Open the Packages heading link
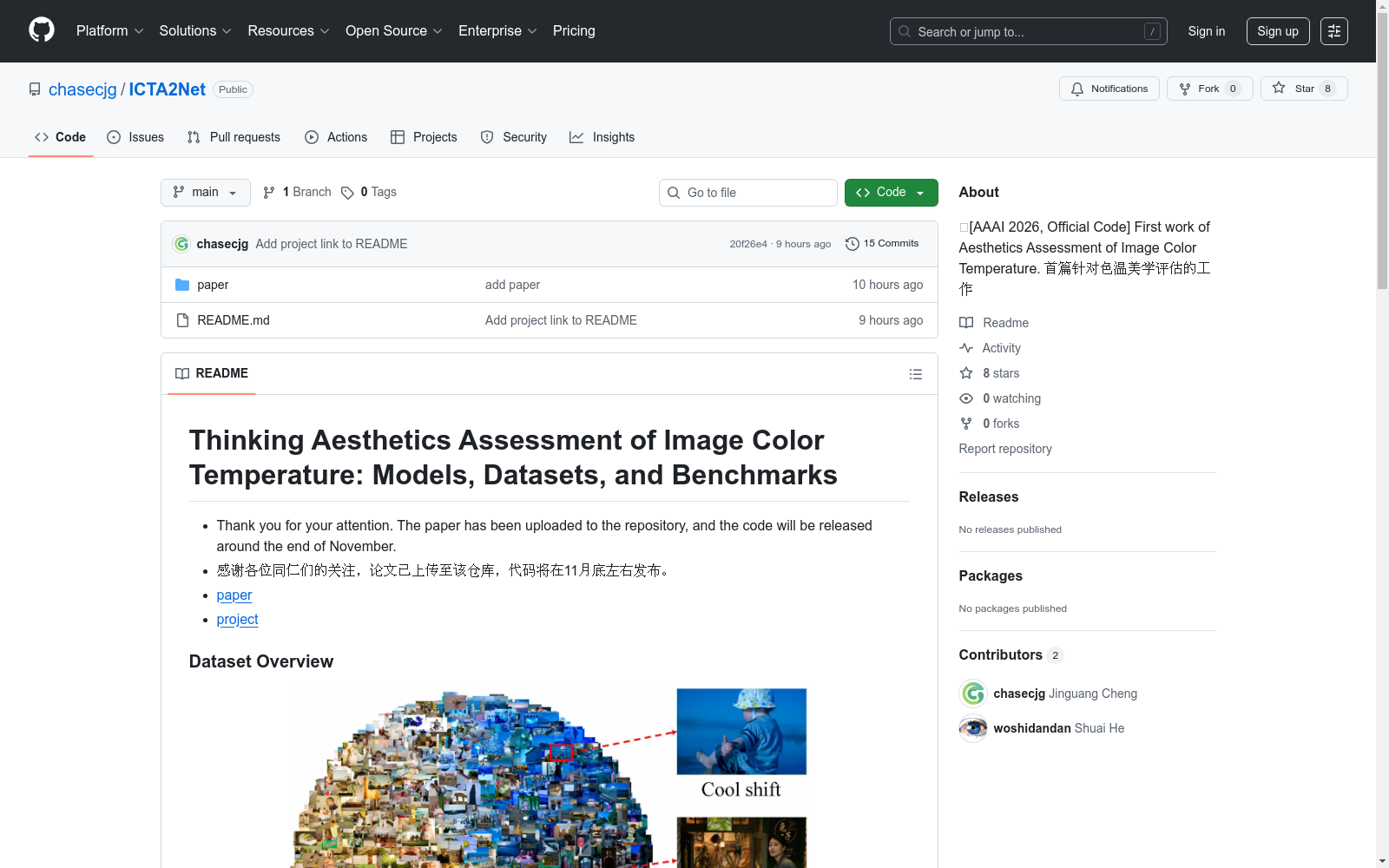1389x868 pixels. point(991,575)
